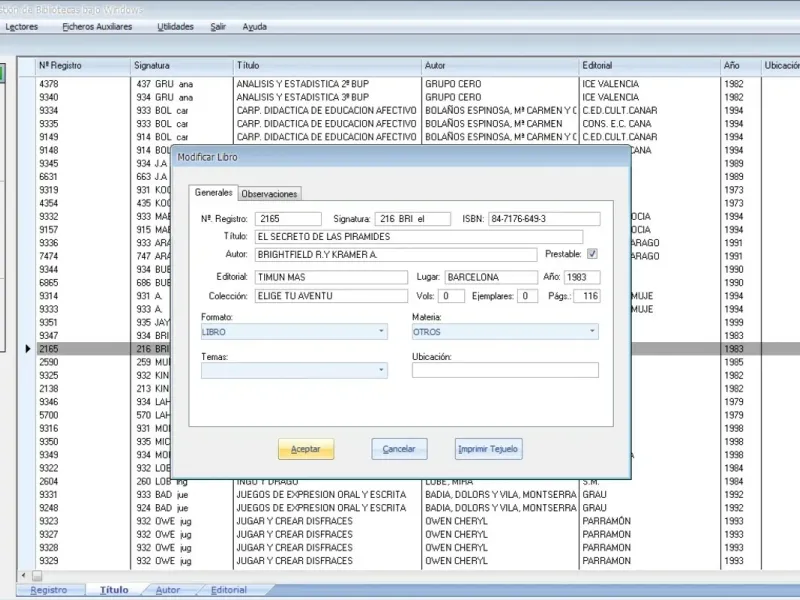The image size is (800, 600).
Task: Switch to the Observaciones tab
Action: pos(269,194)
